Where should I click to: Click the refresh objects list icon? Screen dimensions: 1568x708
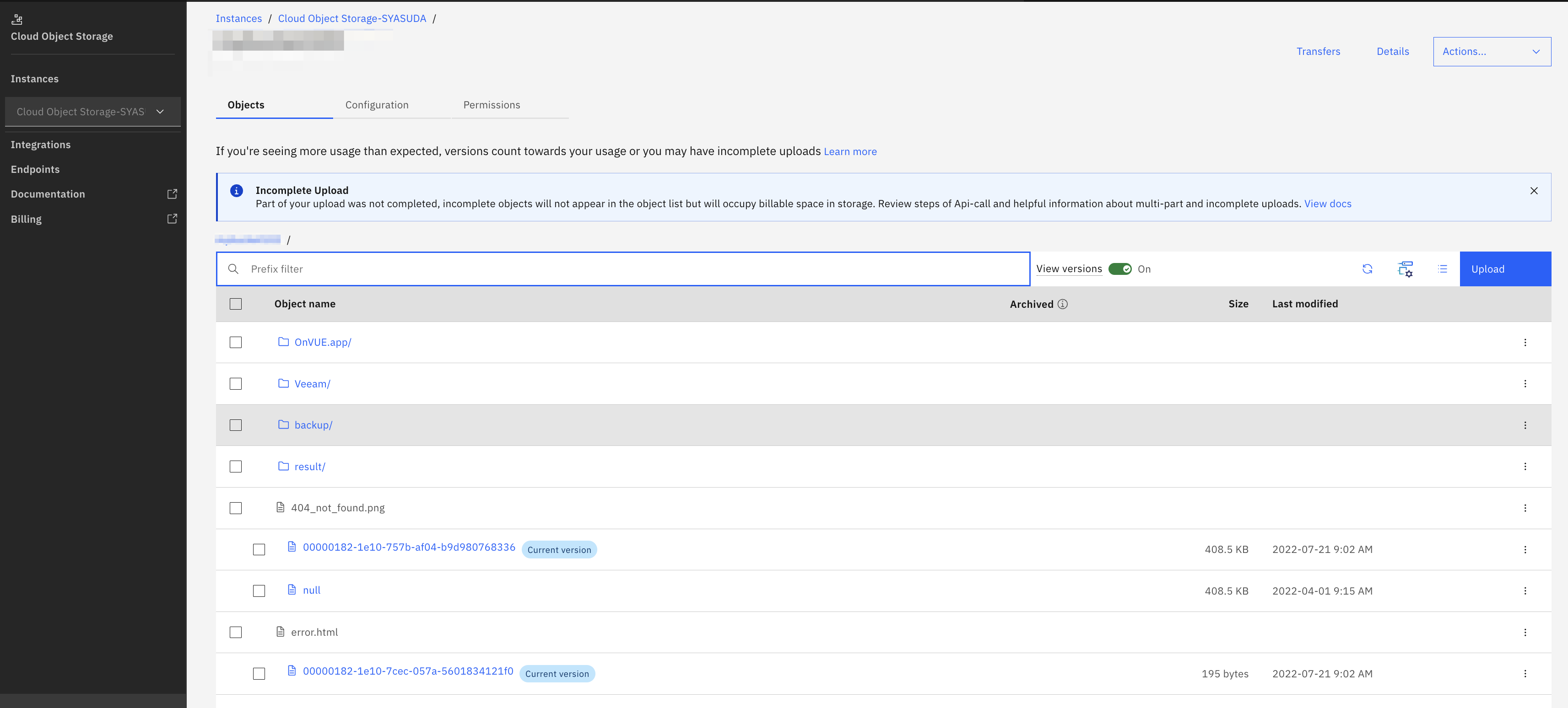1367,269
